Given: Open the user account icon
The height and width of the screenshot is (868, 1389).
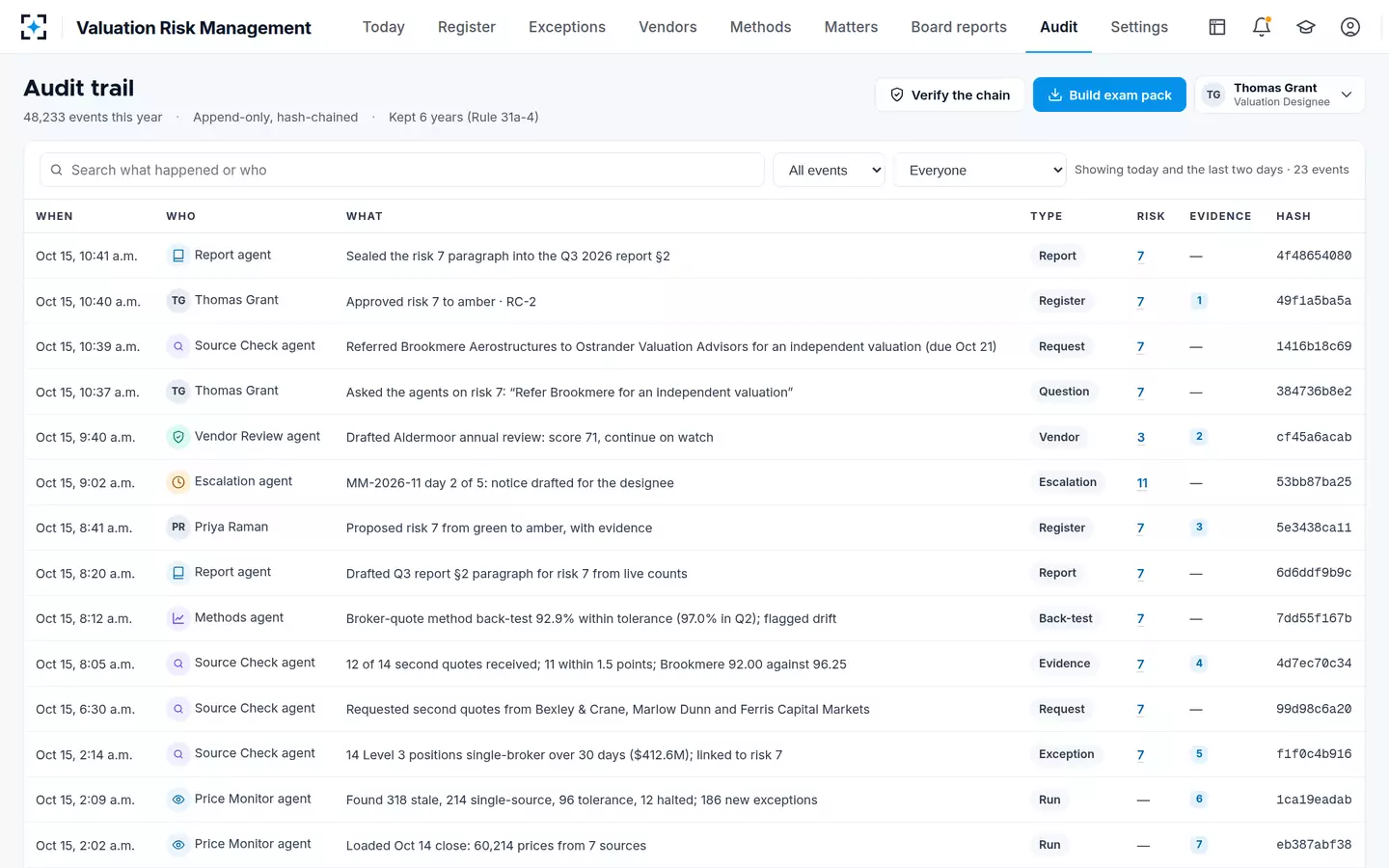Looking at the screenshot, I should pos(1350,27).
